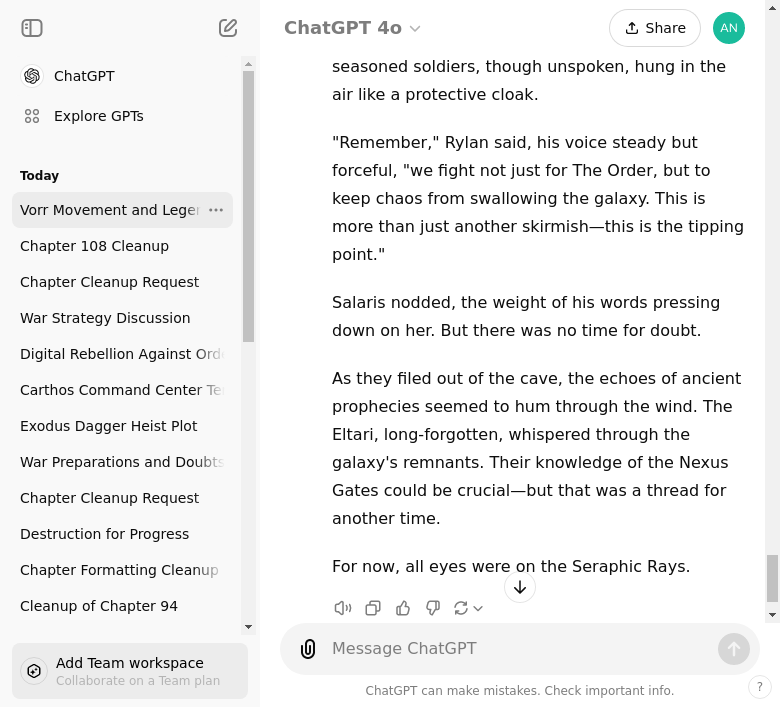Open Explore GPTs in sidebar

[98, 116]
